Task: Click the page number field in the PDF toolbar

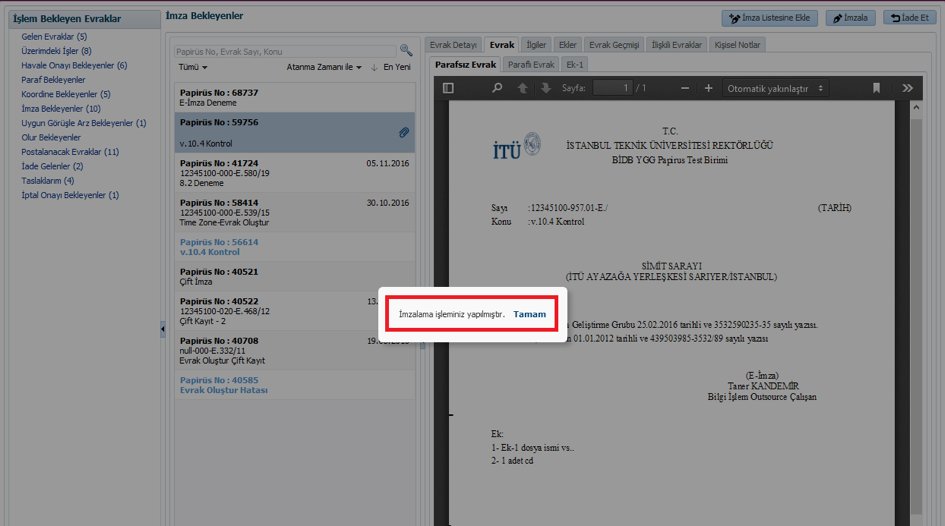Action: coord(612,88)
